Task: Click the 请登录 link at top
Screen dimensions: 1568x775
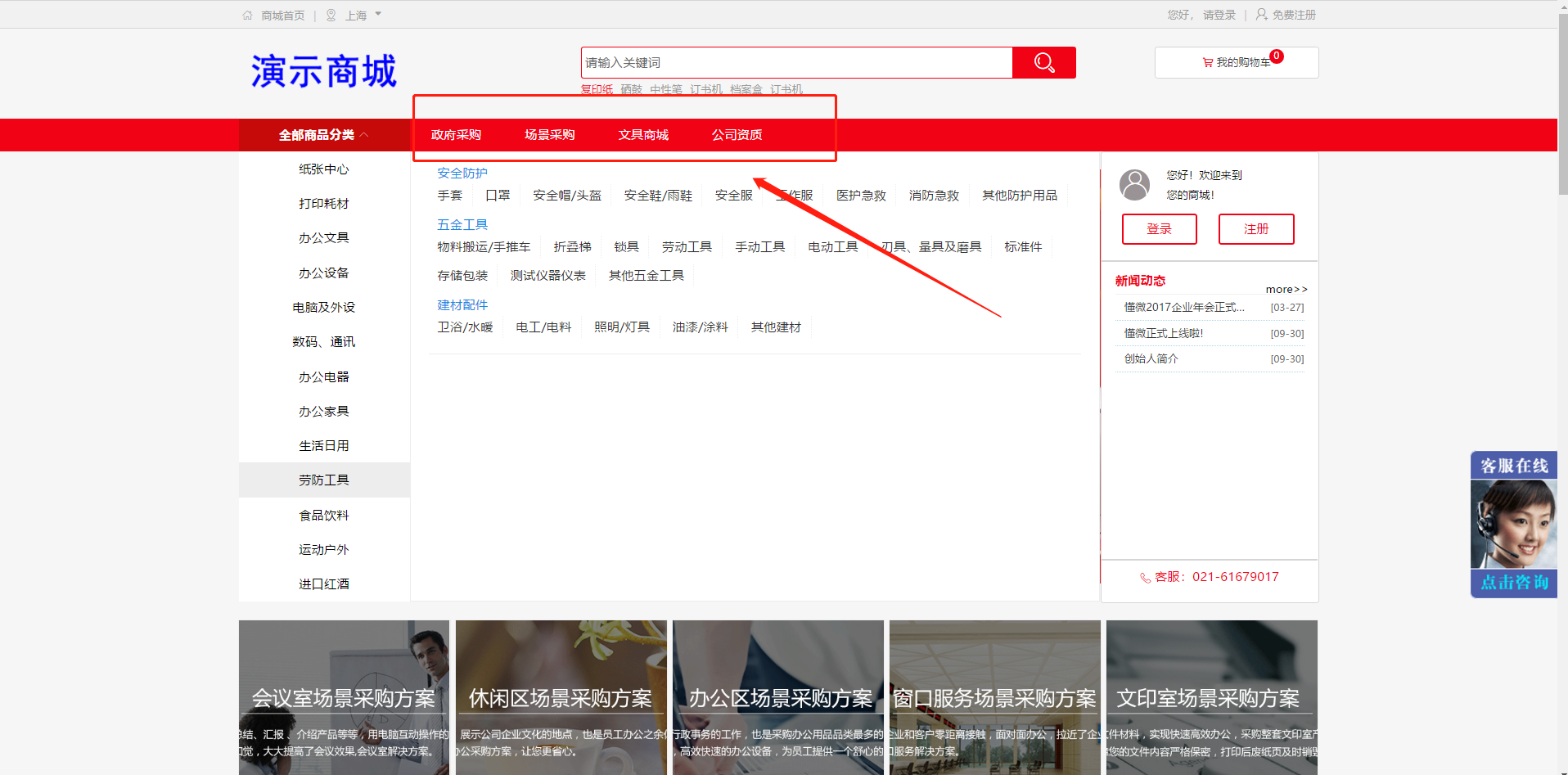Action: point(1219,15)
